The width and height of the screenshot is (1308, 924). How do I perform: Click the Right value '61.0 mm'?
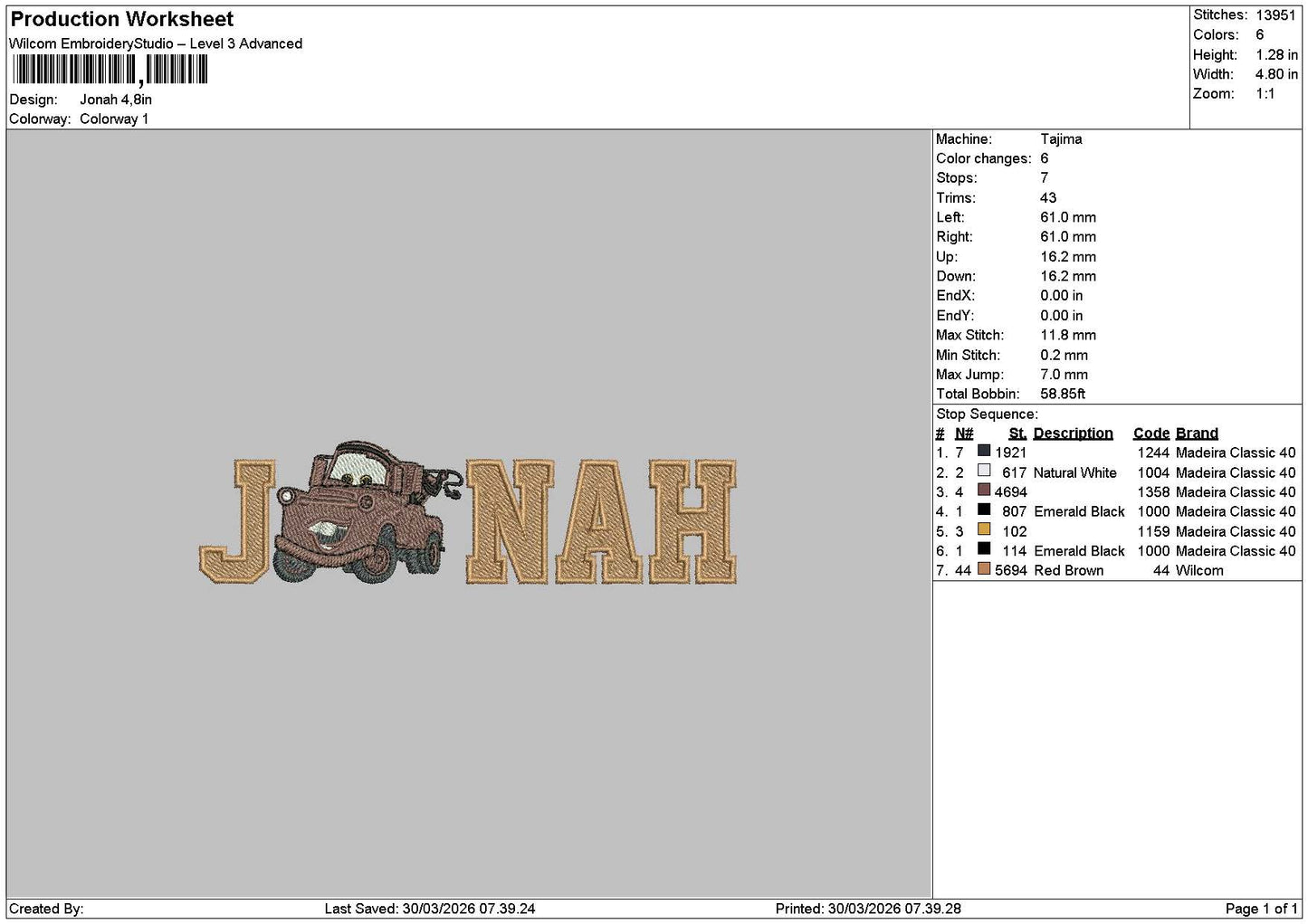click(x=1068, y=237)
